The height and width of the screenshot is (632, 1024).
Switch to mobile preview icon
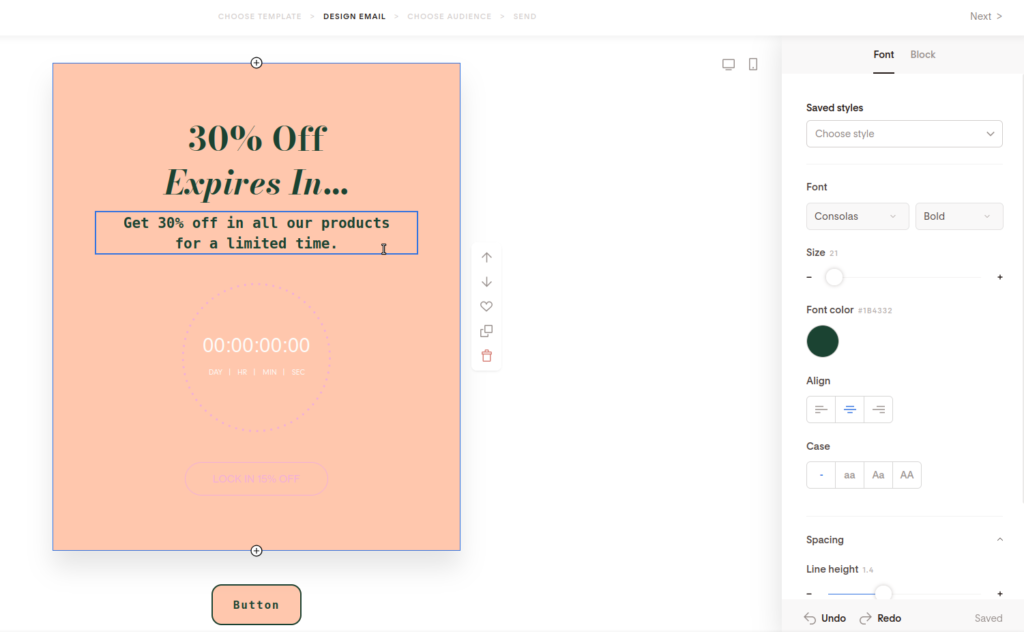coord(753,64)
